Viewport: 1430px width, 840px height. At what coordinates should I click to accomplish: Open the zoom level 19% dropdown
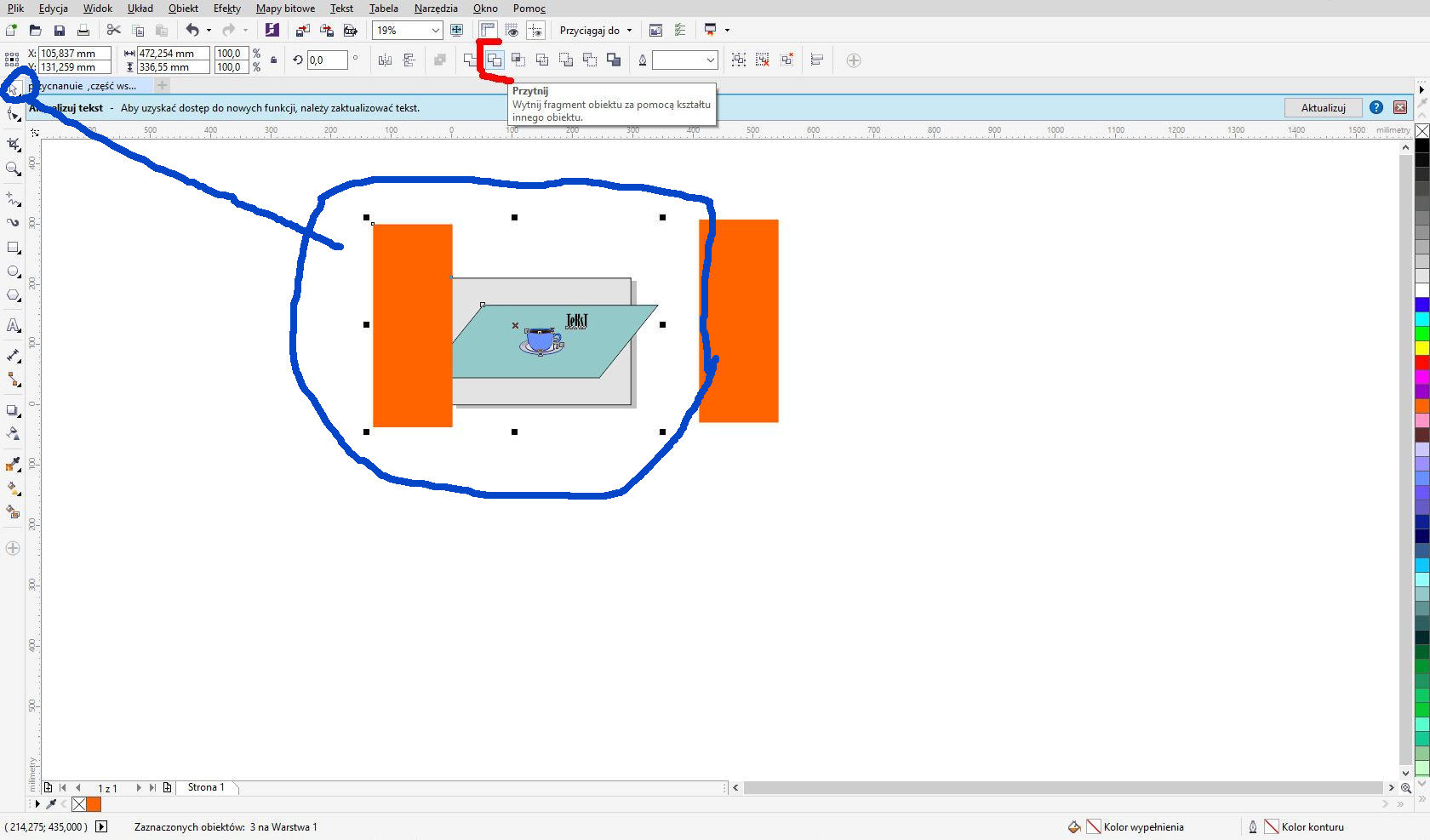(435, 31)
